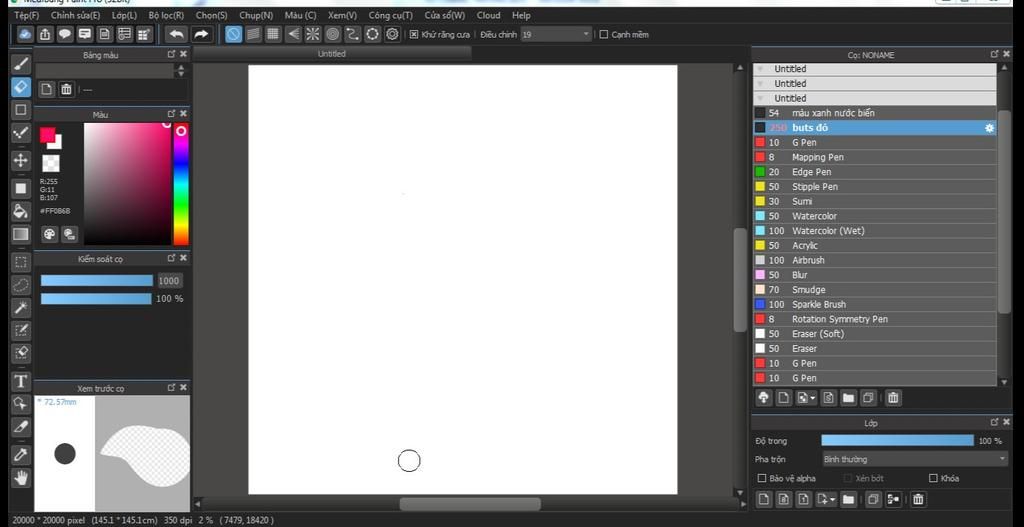Select the Sparkle Brush entry
The image size is (1024, 527).
[874, 304]
